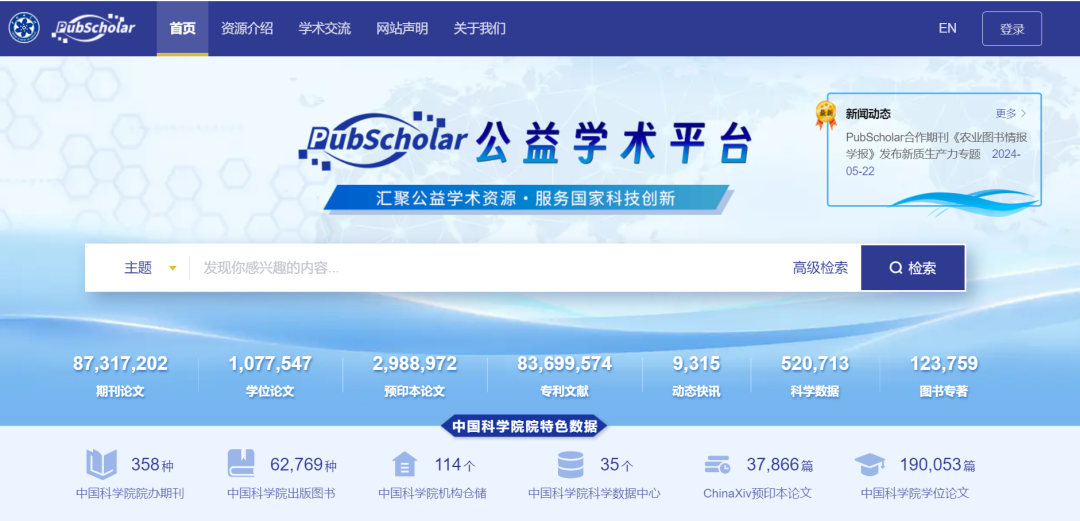Open the 首页 tab
This screenshot has width=1080, height=521.
click(x=183, y=28)
